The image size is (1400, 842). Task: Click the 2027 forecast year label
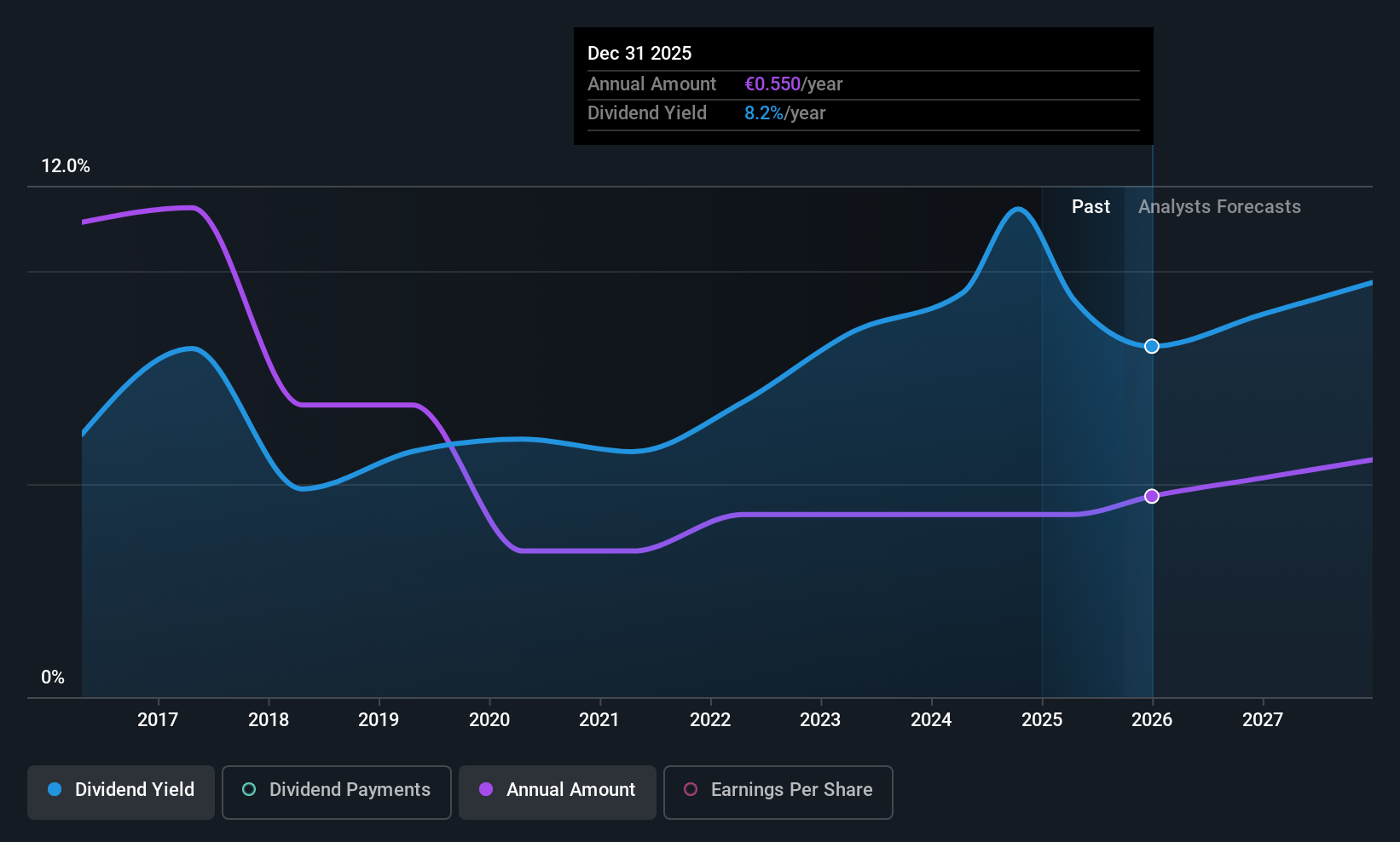click(1263, 720)
